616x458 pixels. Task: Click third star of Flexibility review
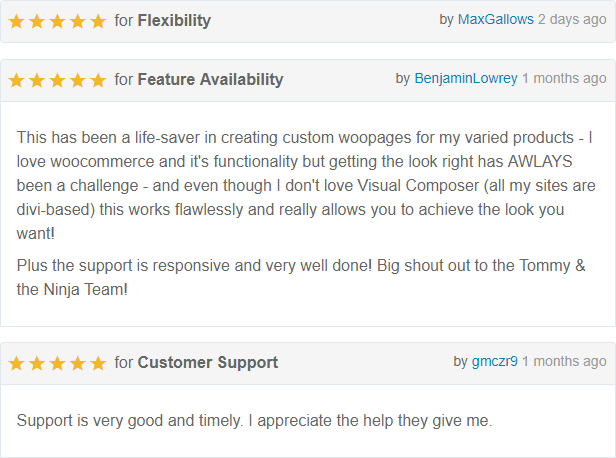[57, 21]
